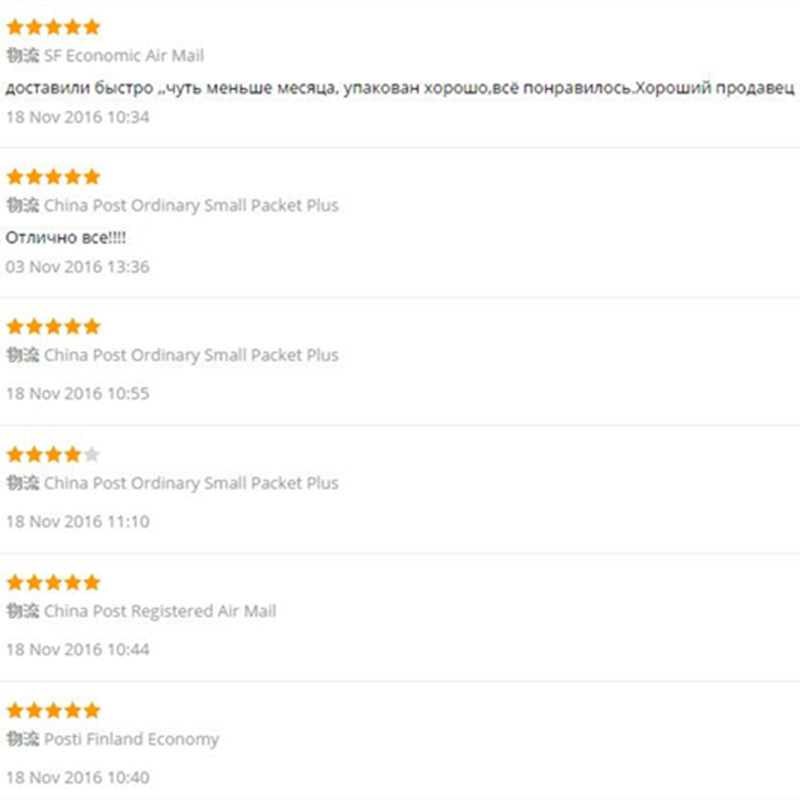Image resolution: width=800 pixels, height=800 pixels.
Task: Select the 'Posti Finland Economy' shipping text
Action: tap(131, 740)
